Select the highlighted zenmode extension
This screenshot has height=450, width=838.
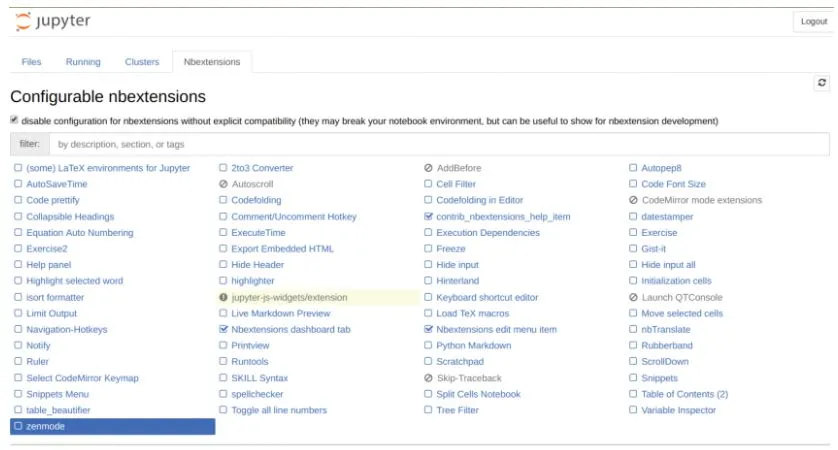(x=47, y=427)
